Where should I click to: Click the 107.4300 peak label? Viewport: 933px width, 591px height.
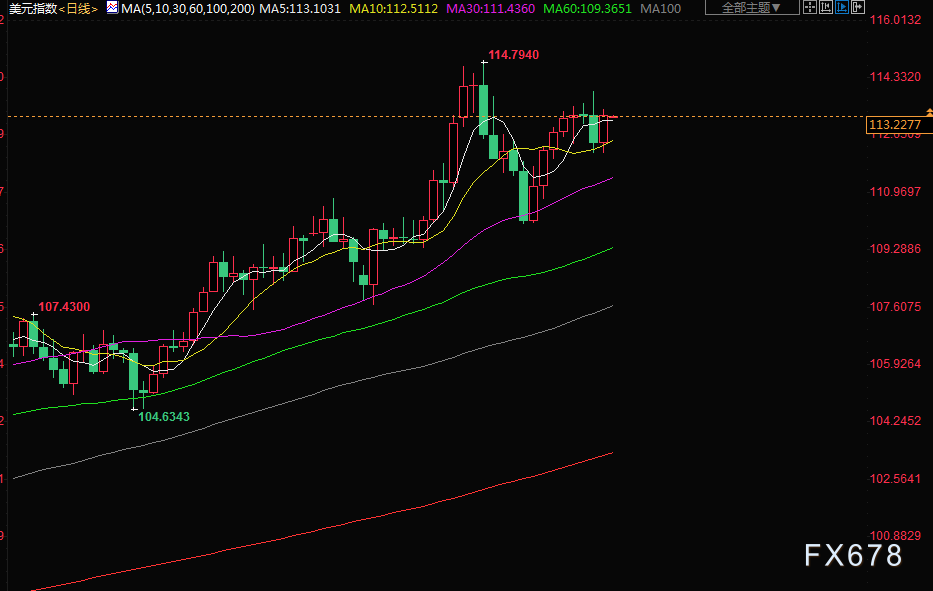point(64,307)
